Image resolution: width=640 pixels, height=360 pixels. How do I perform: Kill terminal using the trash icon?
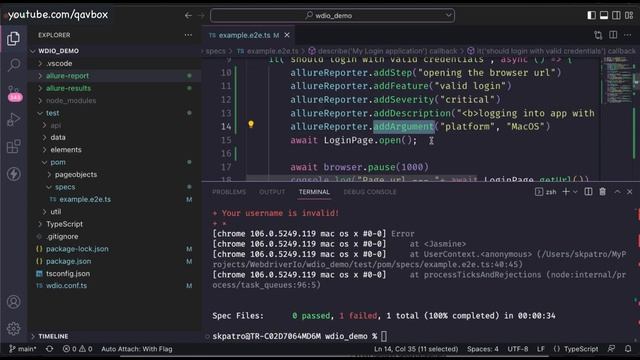pyautogui.click(x=602, y=191)
